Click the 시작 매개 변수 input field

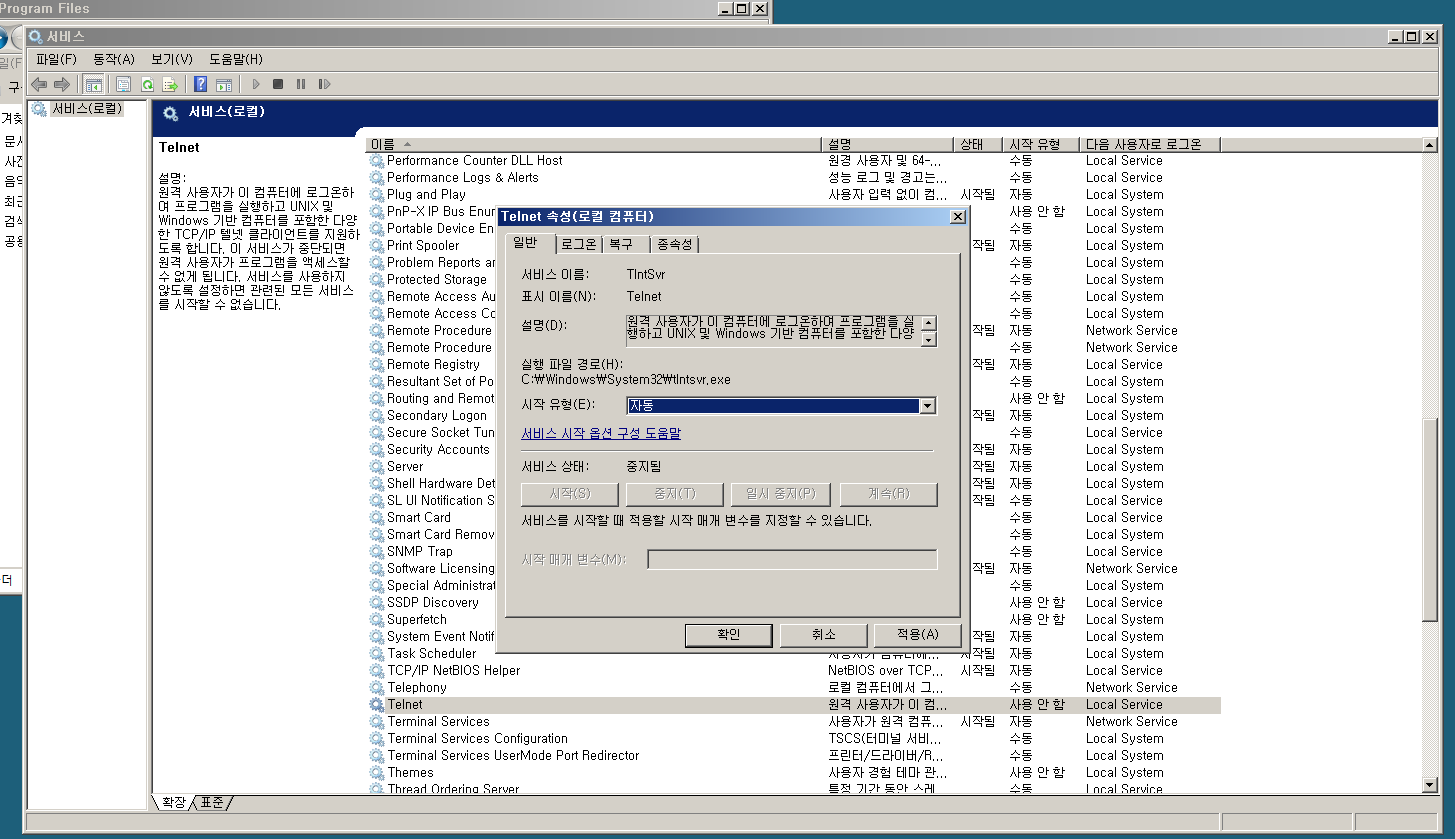792,559
